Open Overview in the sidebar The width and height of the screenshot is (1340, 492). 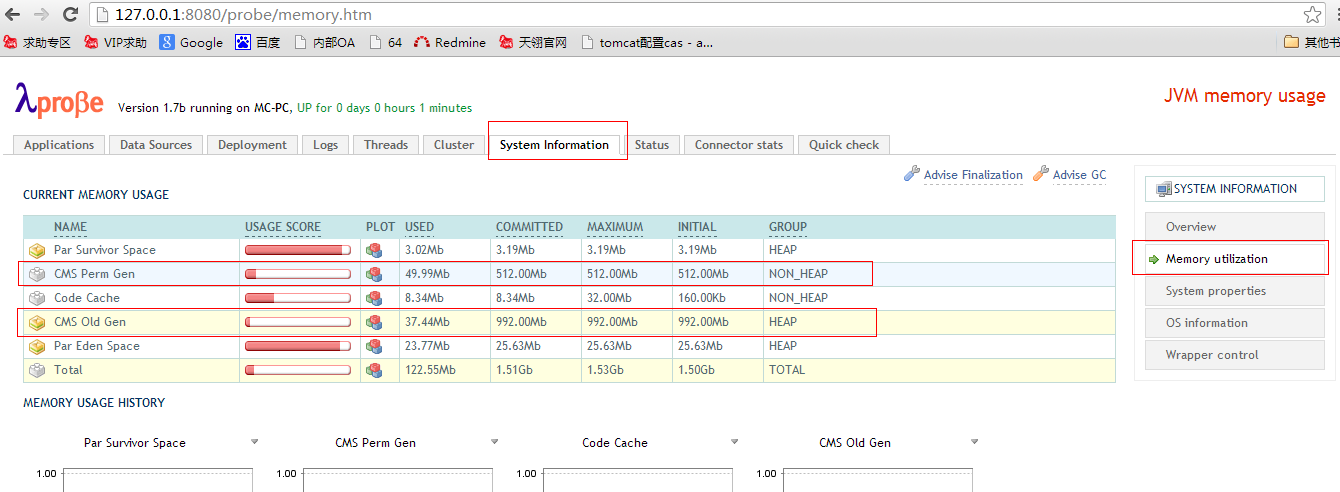tap(1235, 227)
